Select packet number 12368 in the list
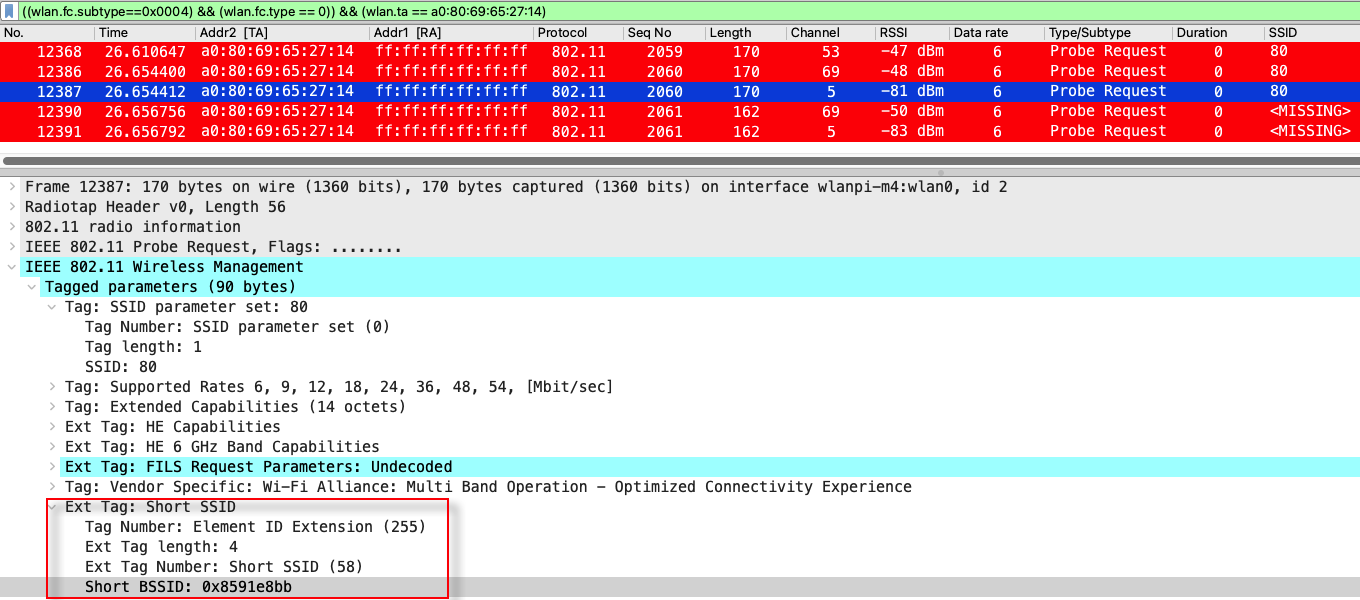 (x=60, y=52)
